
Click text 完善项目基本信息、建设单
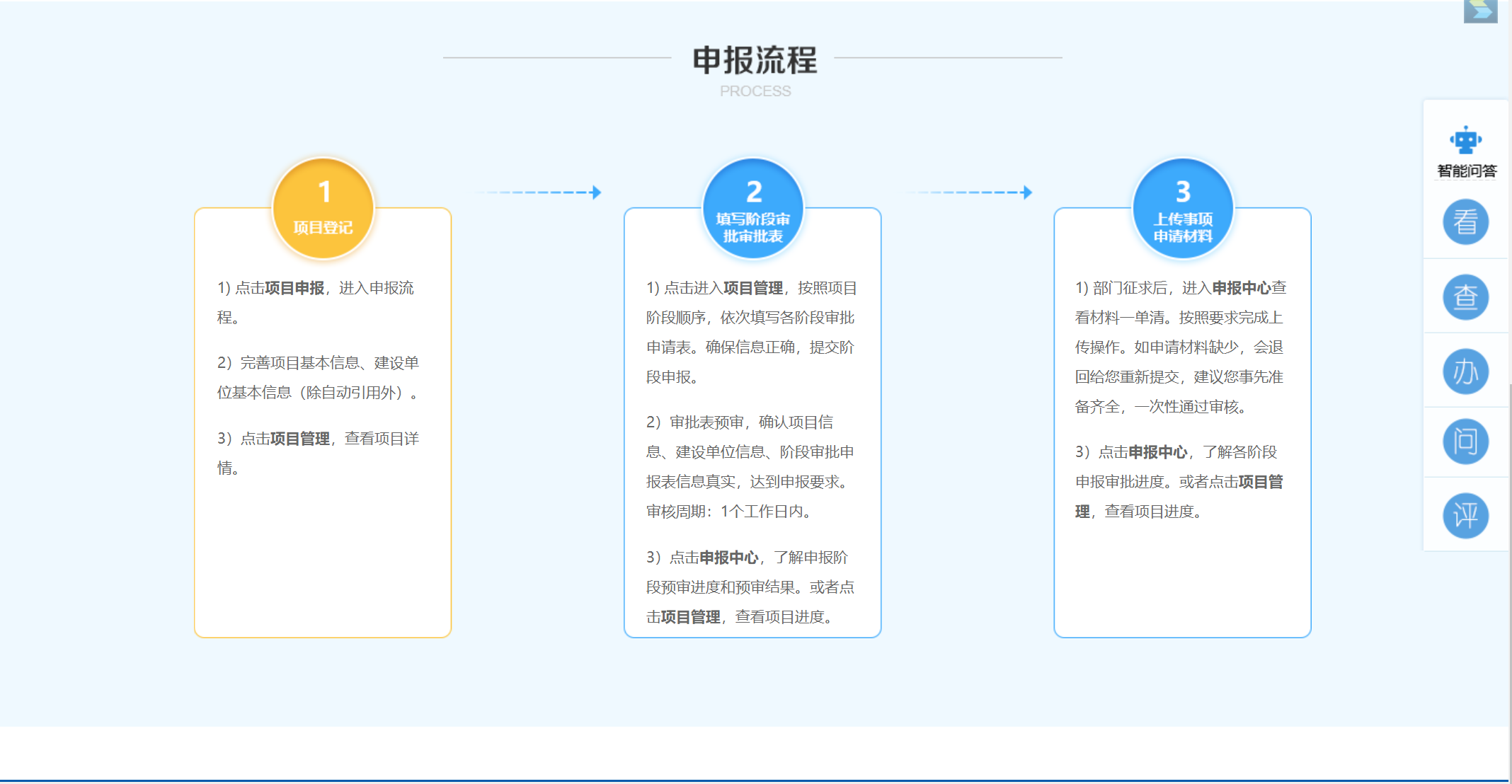coord(330,363)
